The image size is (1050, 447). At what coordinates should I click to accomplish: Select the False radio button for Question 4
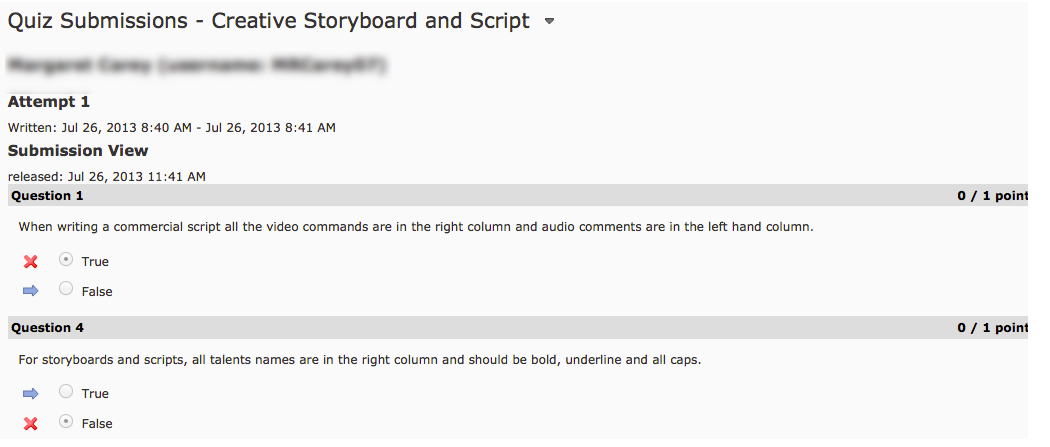tap(66, 422)
